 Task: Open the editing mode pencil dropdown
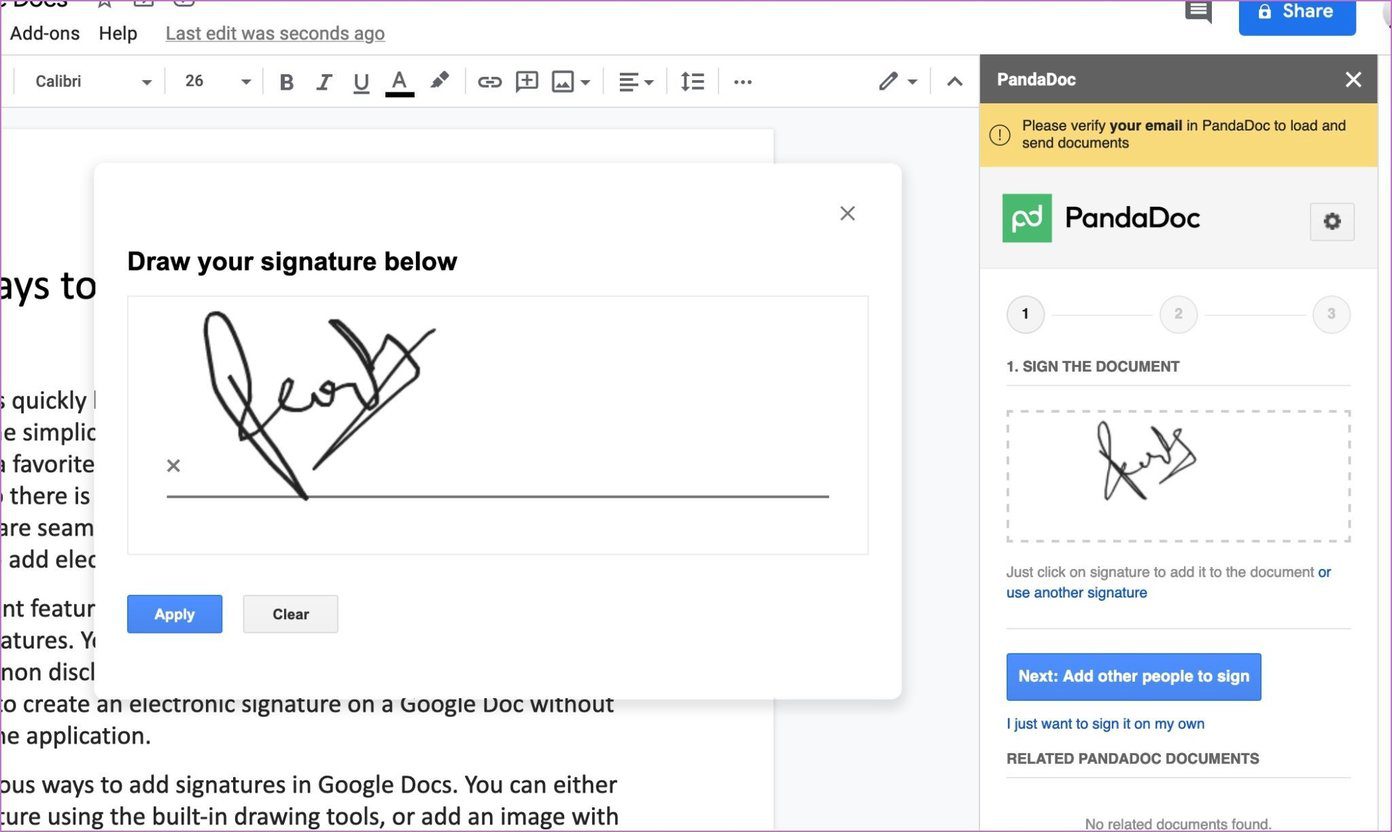pos(898,82)
